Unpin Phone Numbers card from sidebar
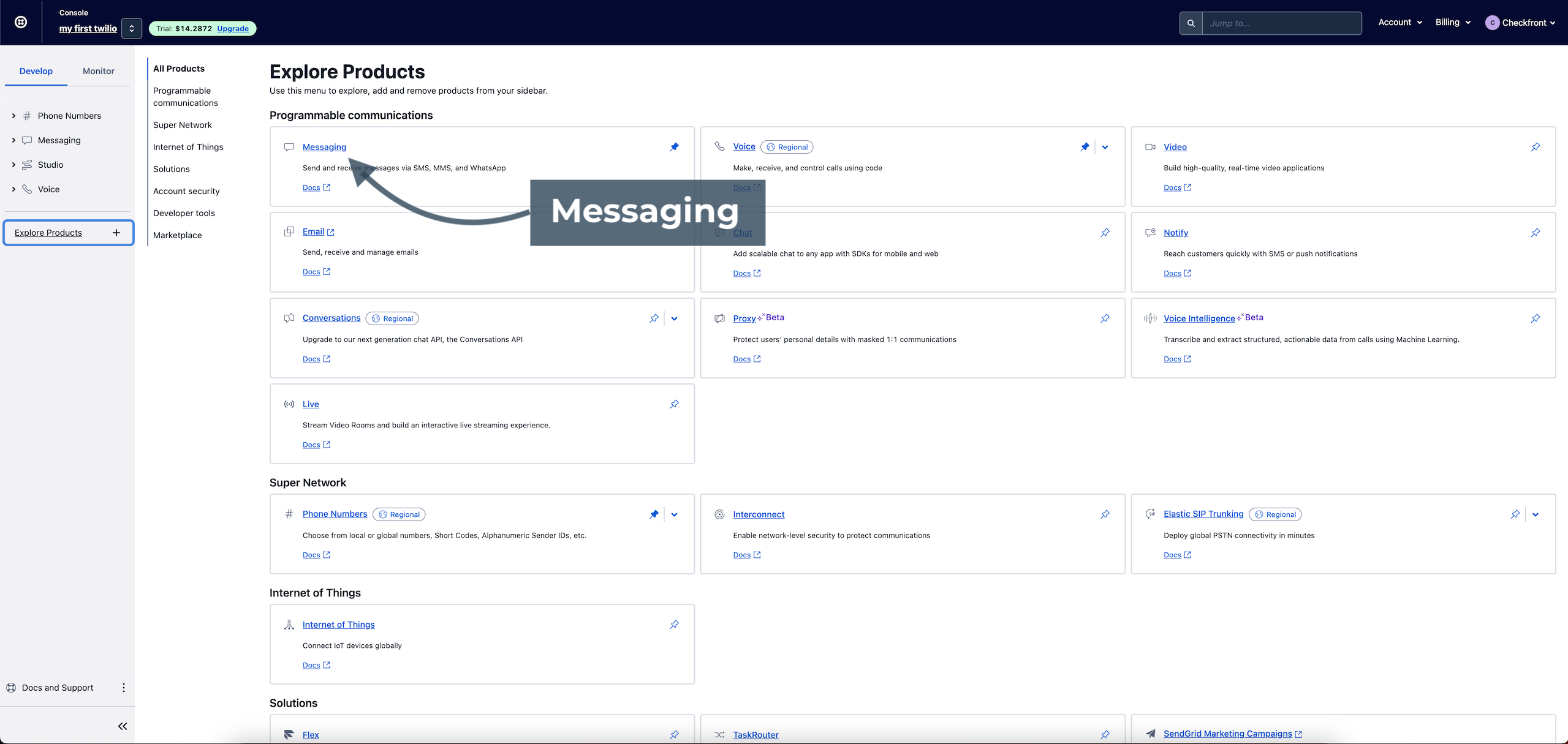Viewport: 1568px width, 744px height. [654, 514]
